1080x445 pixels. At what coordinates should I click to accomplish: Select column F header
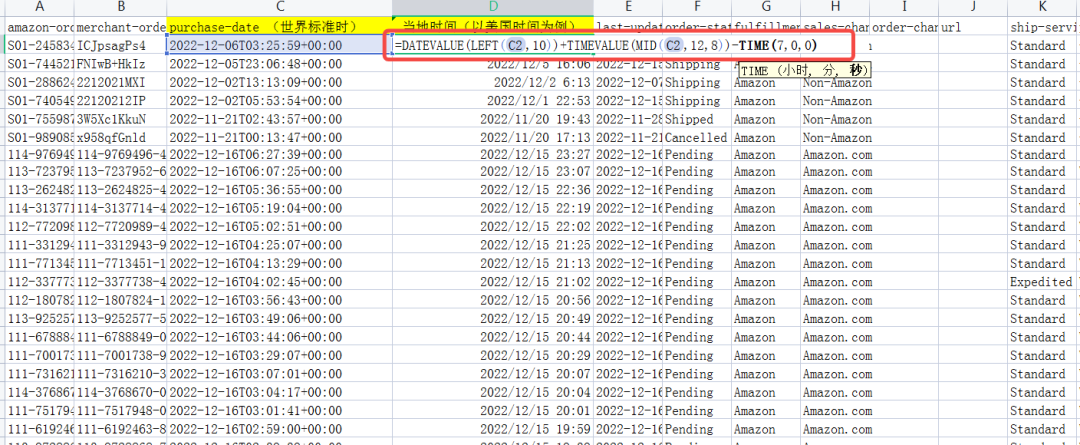click(x=696, y=8)
